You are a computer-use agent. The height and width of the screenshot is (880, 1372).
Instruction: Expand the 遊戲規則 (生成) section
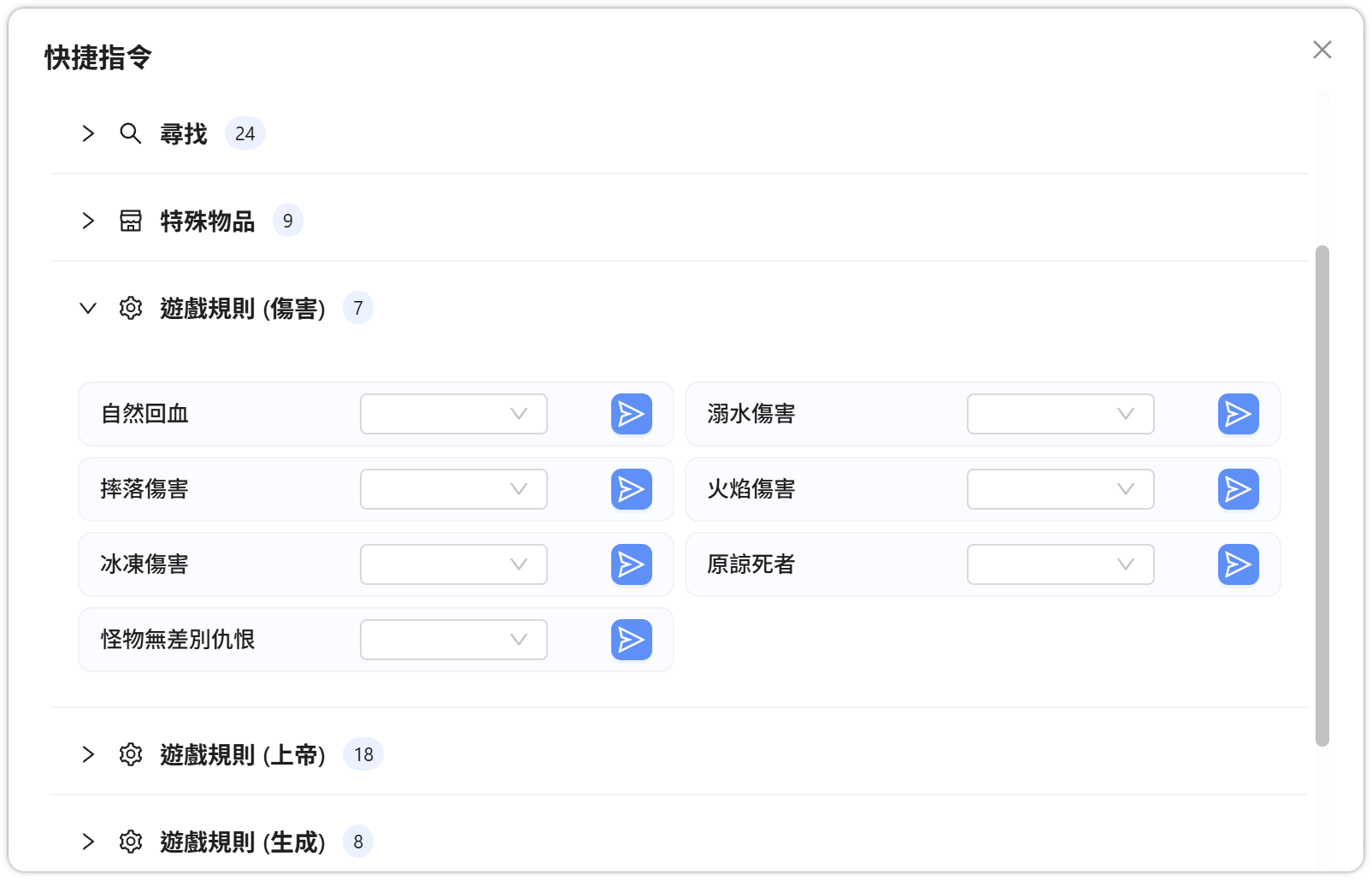88,842
